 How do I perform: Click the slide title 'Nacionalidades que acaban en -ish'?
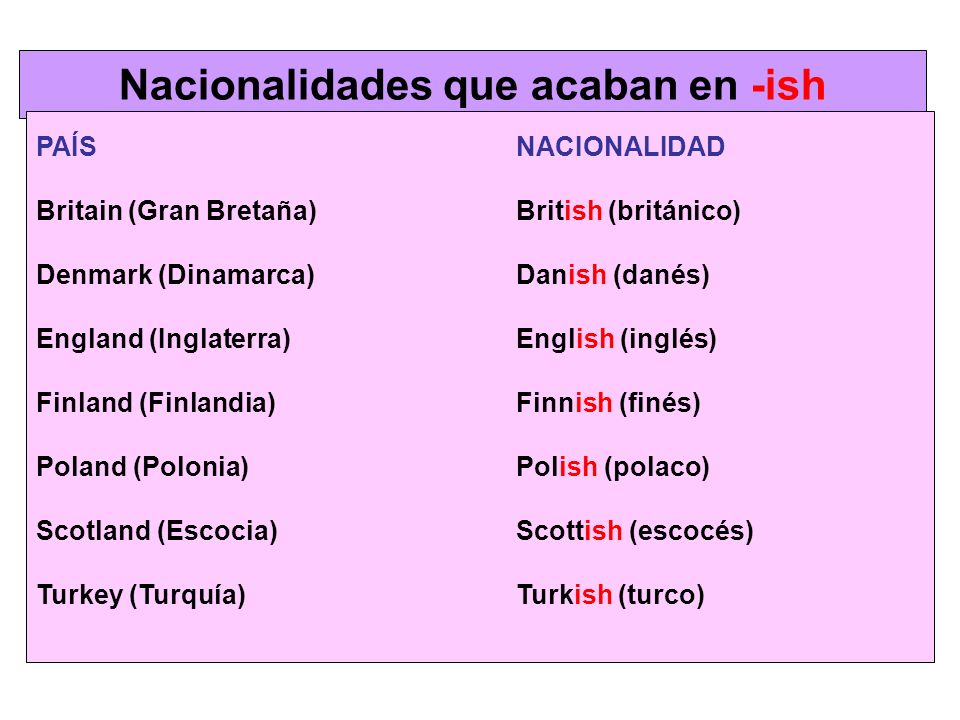coord(472,85)
